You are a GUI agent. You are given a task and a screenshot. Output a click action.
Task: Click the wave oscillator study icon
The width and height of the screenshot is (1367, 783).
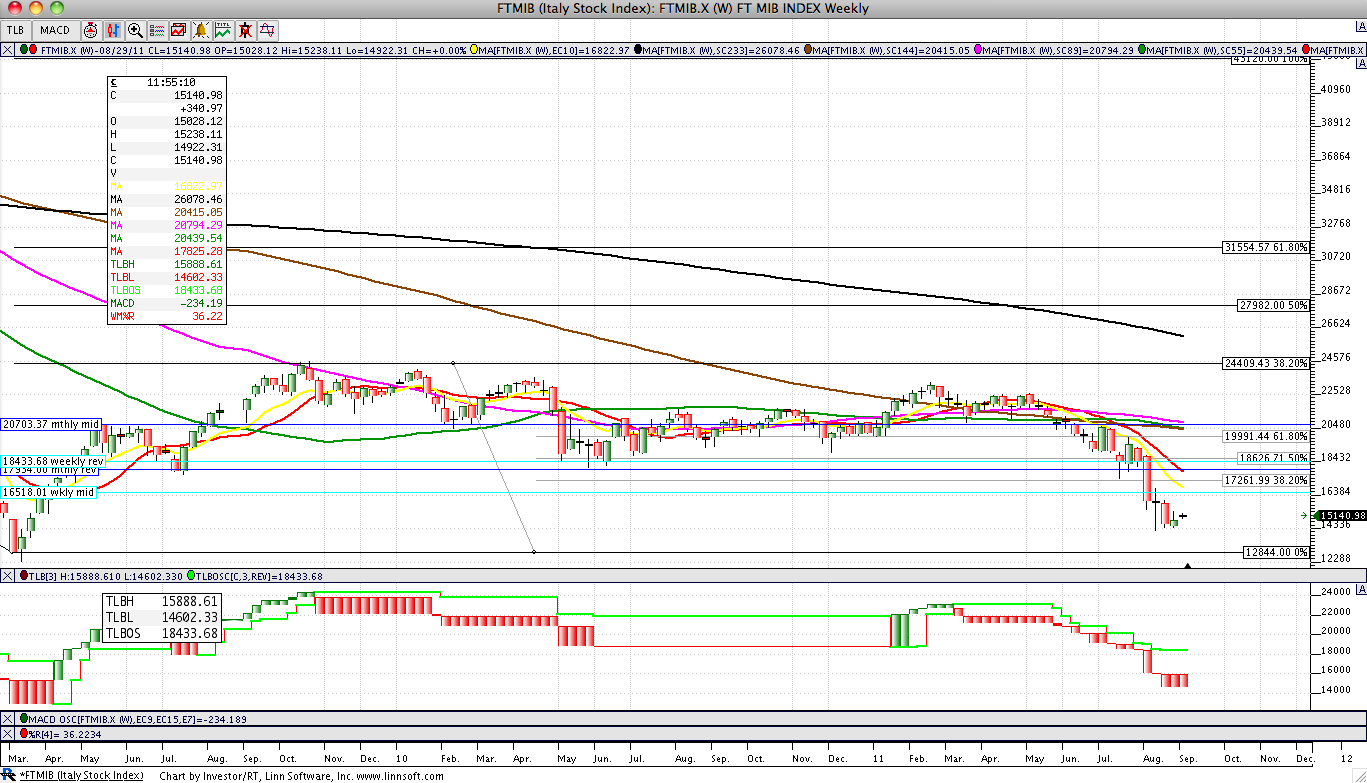click(x=267, y=30)
